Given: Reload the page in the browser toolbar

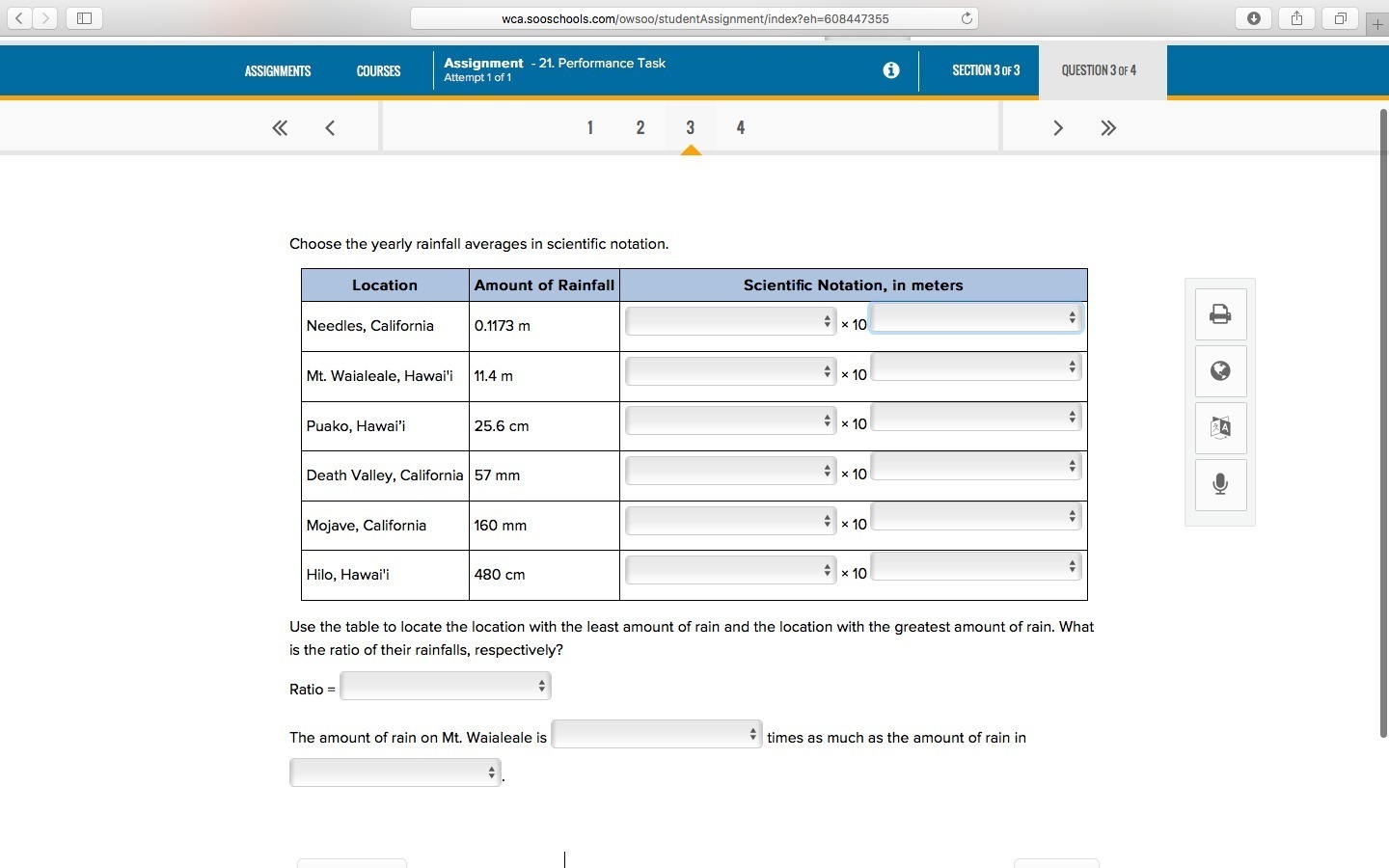Looking at the screenshot, I should coord(966,17).
